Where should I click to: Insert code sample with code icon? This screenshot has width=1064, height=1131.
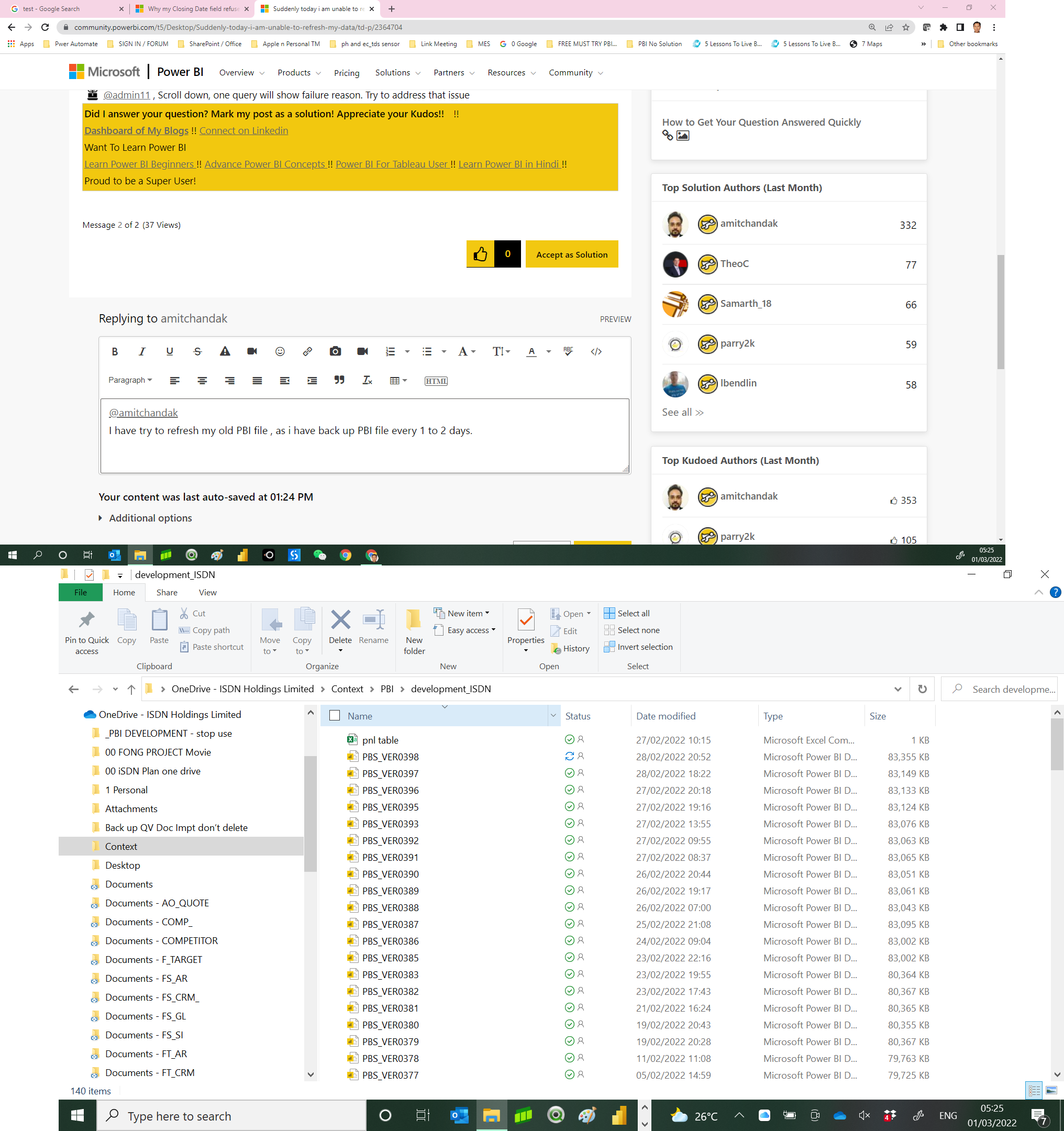596,351
